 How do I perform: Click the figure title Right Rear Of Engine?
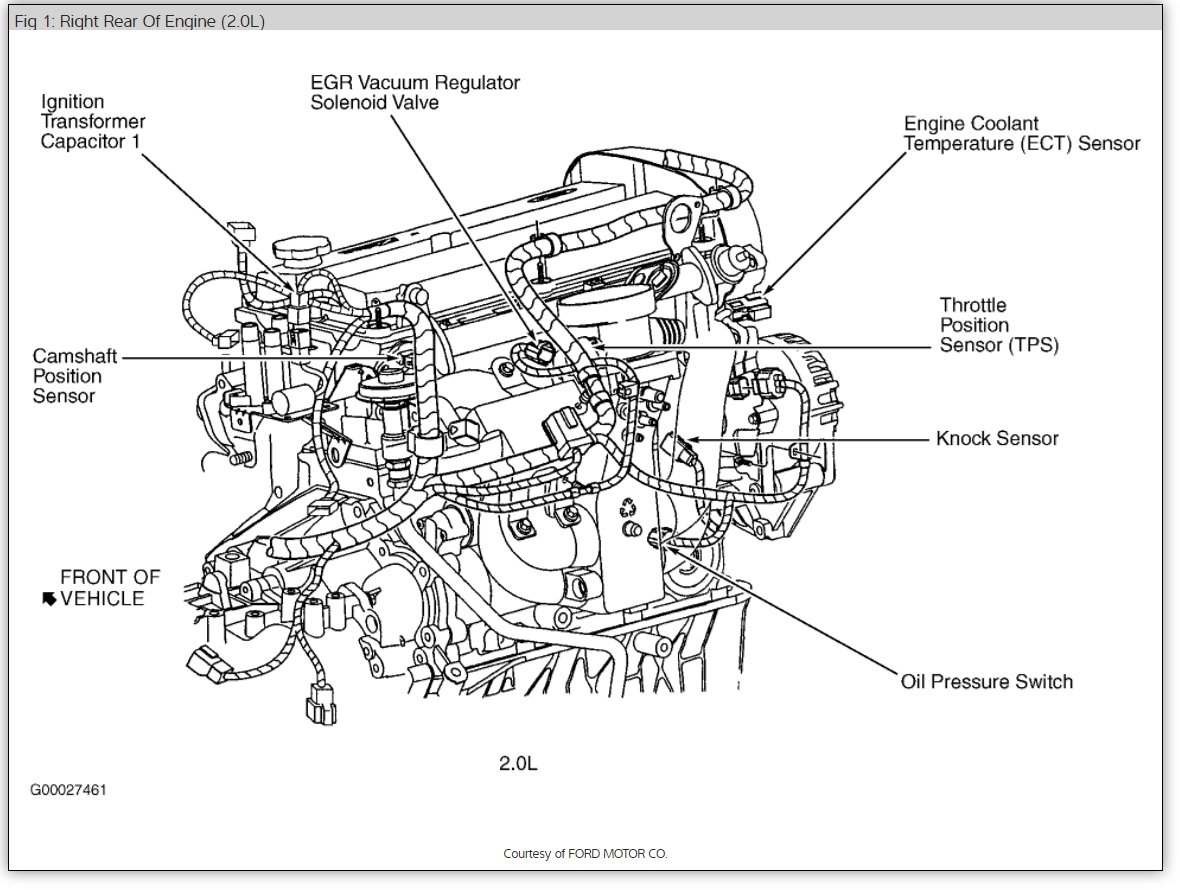point(139,21)
